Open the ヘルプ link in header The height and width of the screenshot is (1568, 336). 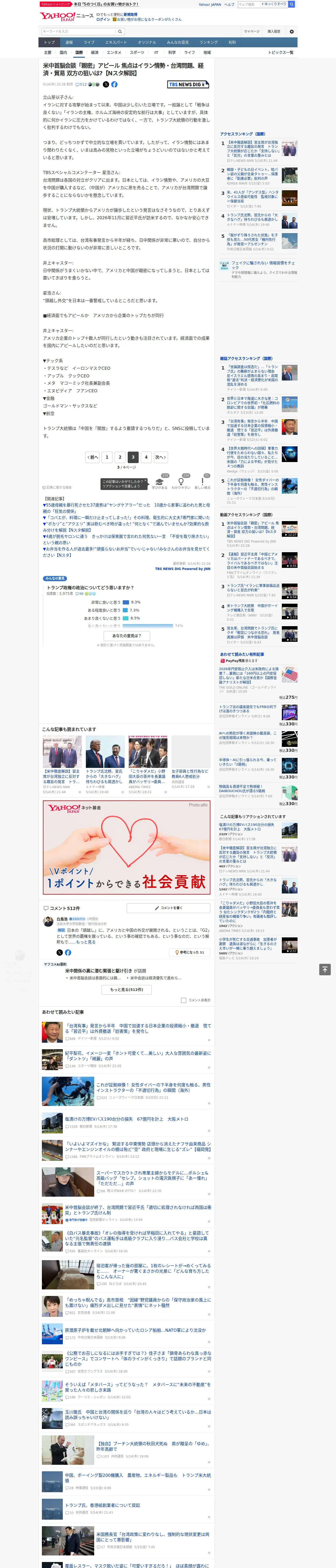point(229,4)
